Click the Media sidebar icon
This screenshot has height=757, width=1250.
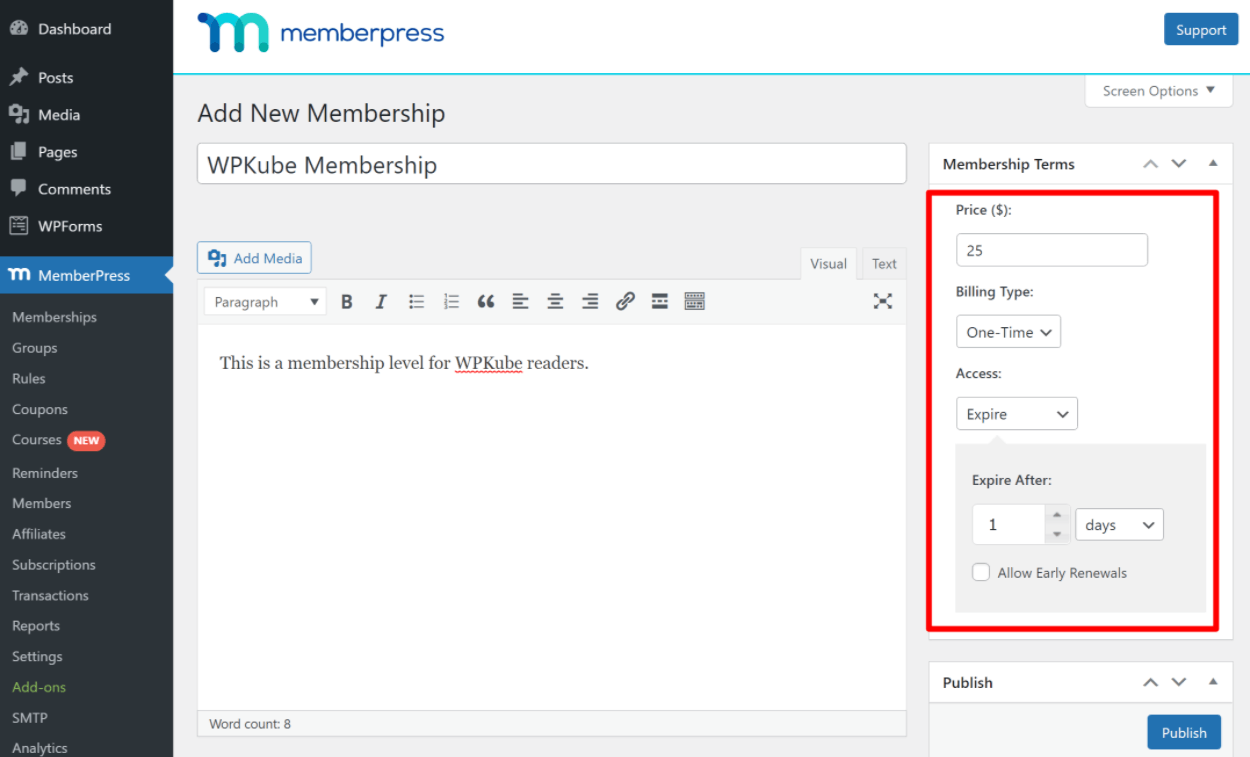(19, 115)
